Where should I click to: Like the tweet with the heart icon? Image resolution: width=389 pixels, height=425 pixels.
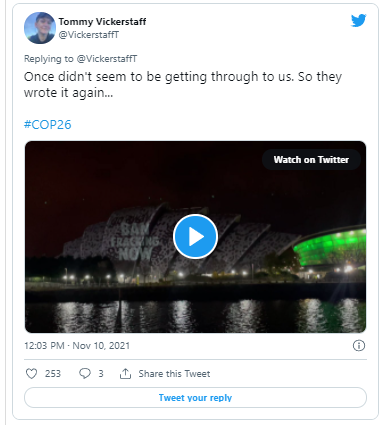coord(31,374)
